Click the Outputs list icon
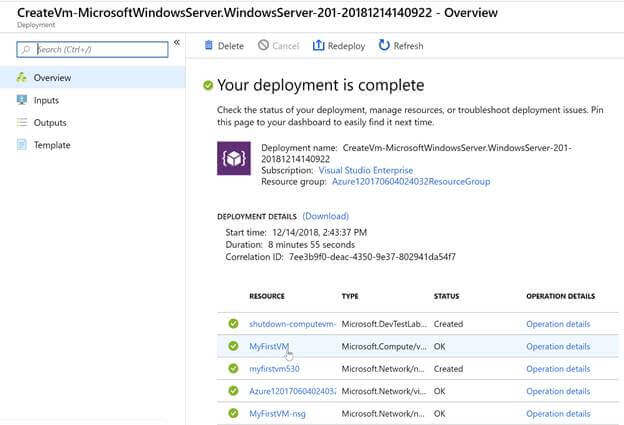The width and height of the screenshot is (624, 425). (x=21, y=122)
